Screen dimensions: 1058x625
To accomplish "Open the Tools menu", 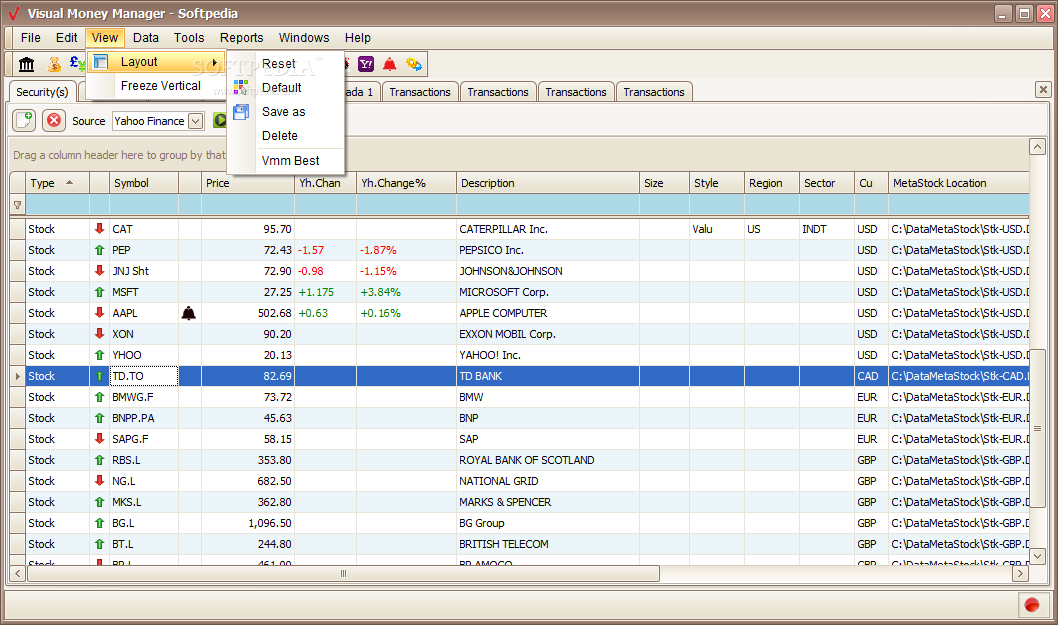I will 189,38.
